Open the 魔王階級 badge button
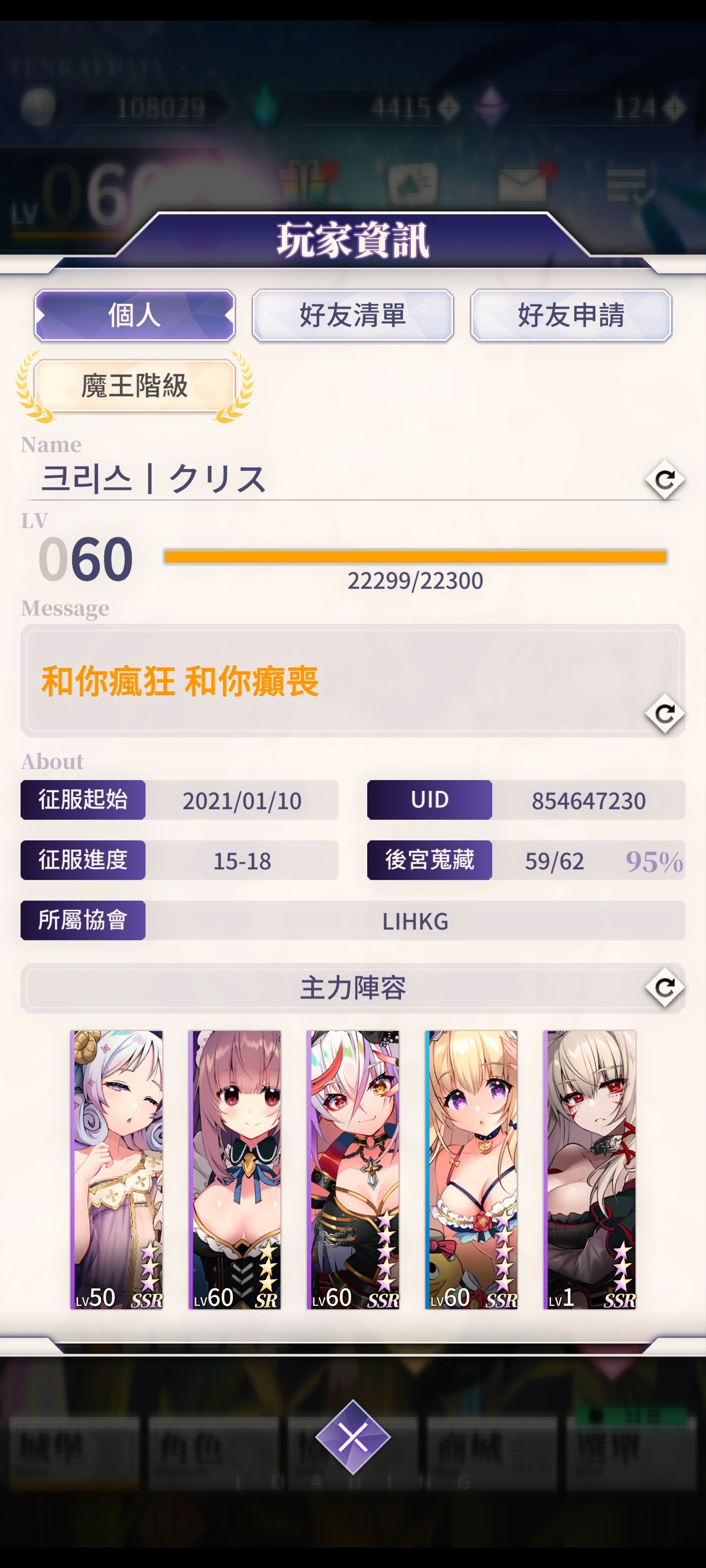Screen dimensions: 706x1568 point(135,385)
